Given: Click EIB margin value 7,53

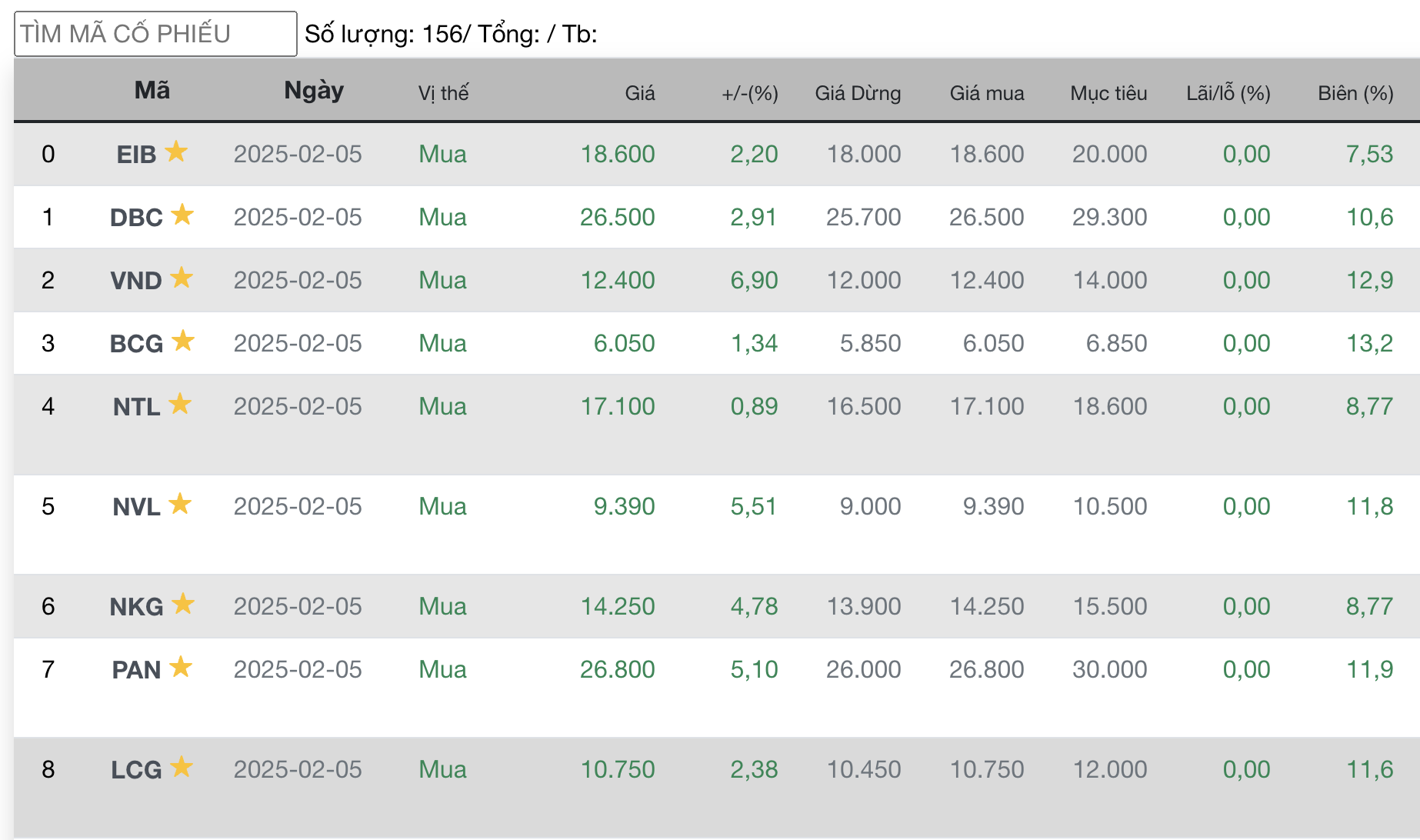Looking at the screenshot, I should tap(1369, 154).
